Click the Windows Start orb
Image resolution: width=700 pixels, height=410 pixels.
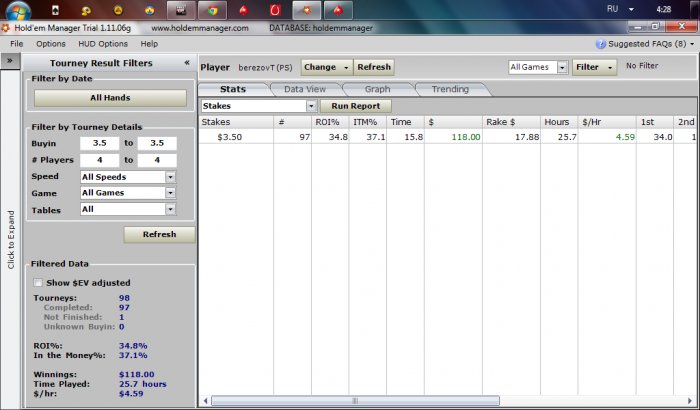click(18, 11)
